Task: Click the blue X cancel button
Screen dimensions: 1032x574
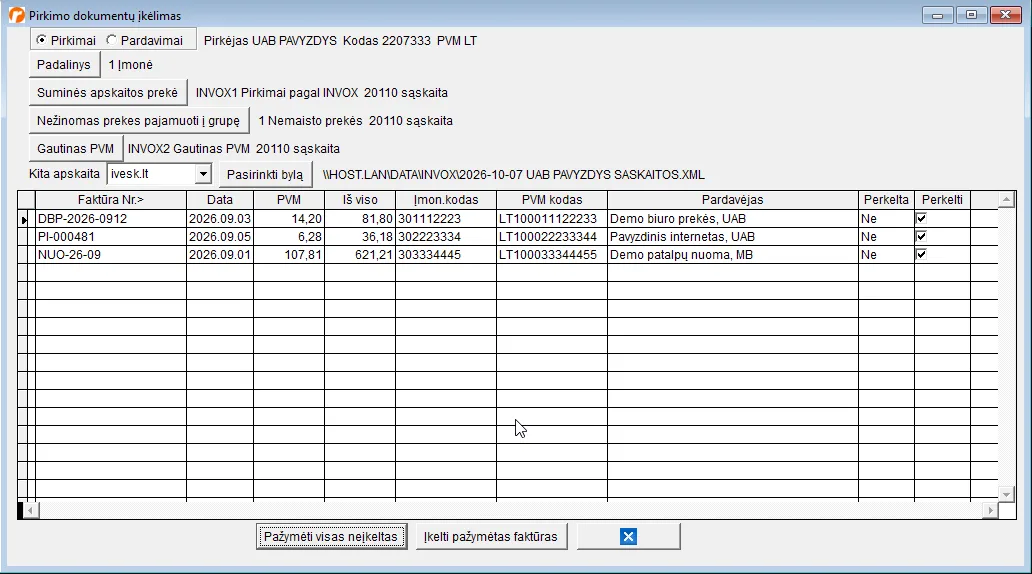Action: tap(629, 536)
